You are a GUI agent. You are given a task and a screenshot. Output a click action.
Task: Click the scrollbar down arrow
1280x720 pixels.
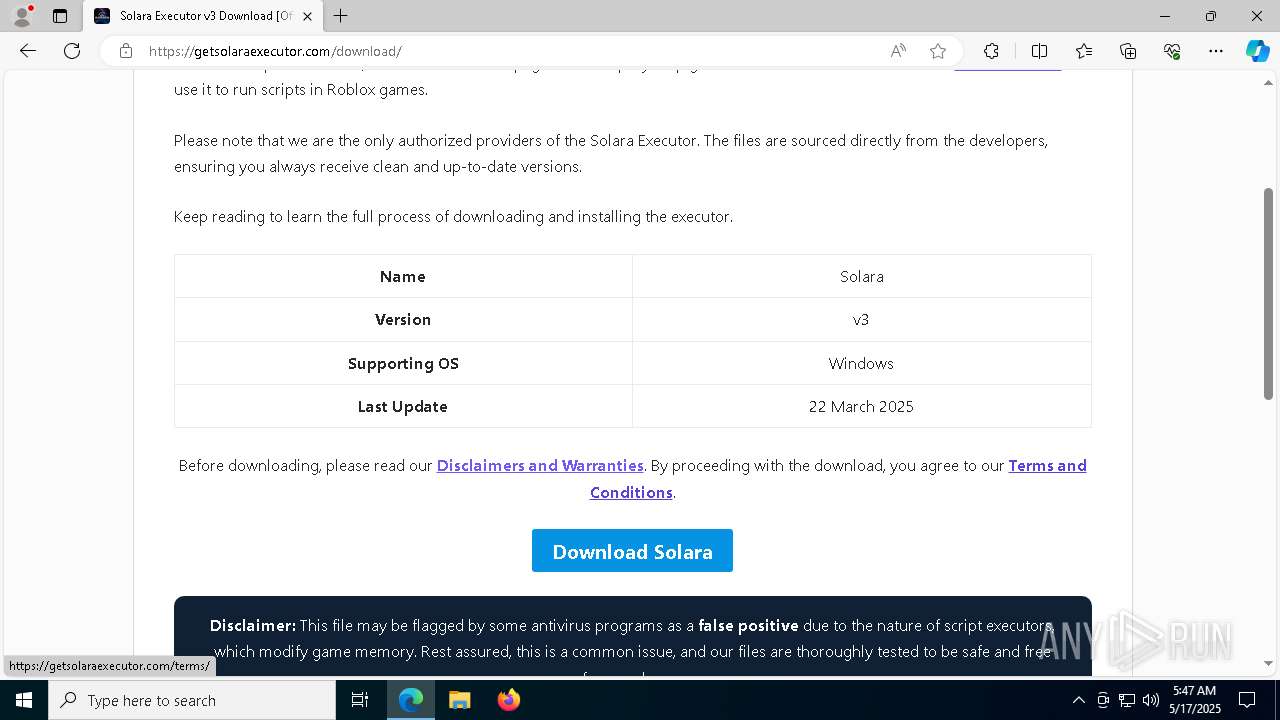(1269, 663)
